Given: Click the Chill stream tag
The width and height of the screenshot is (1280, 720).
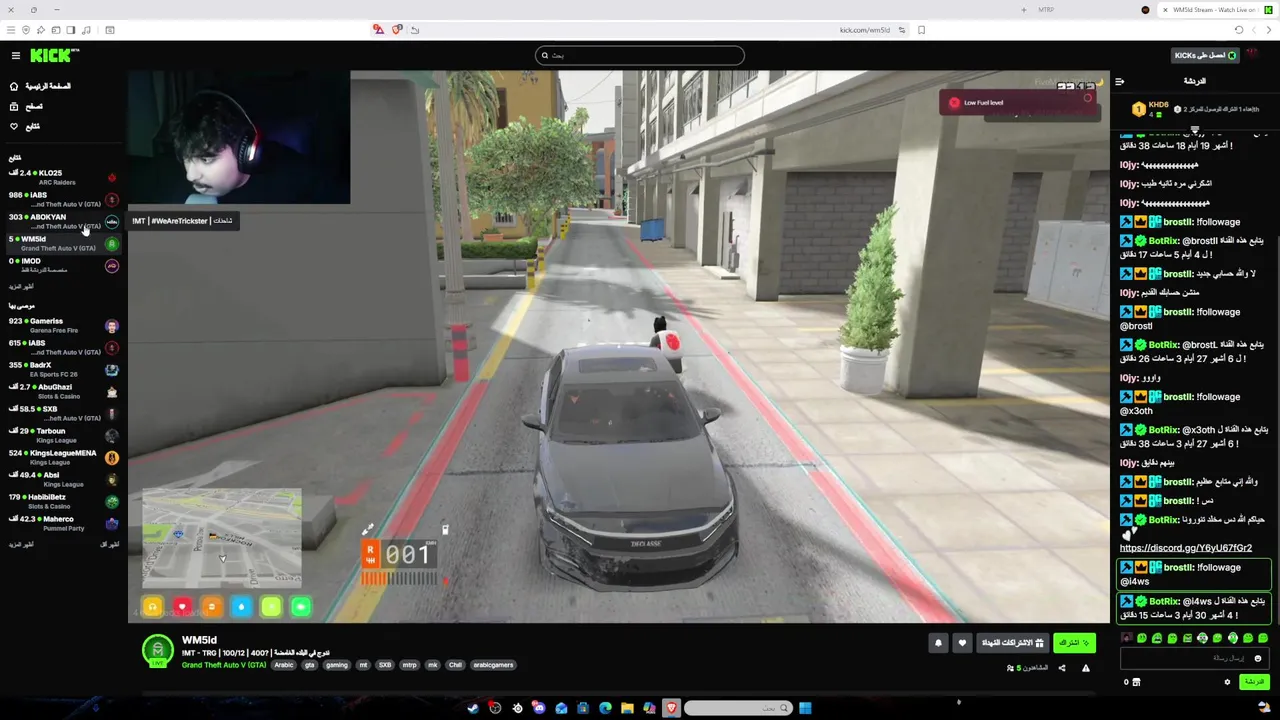Looking at the screenshot, I should tap(456, 665).
